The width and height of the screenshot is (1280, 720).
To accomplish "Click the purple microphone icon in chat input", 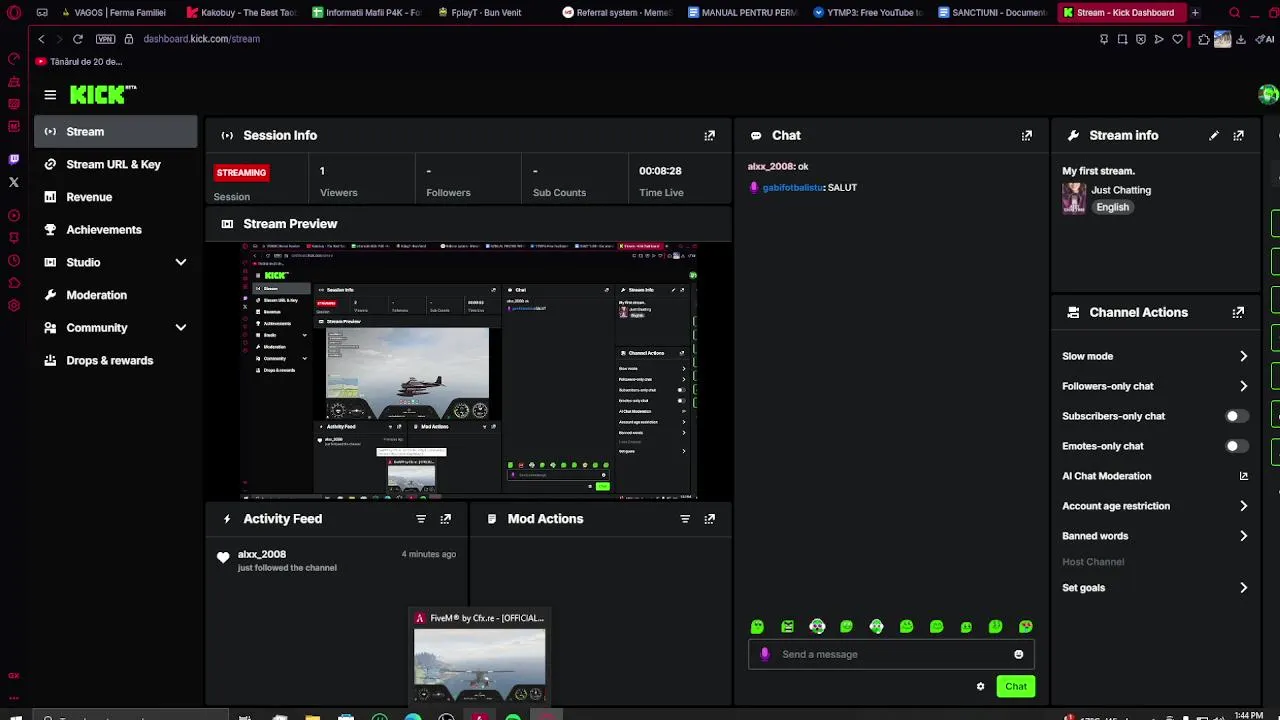I will point(765,654).
